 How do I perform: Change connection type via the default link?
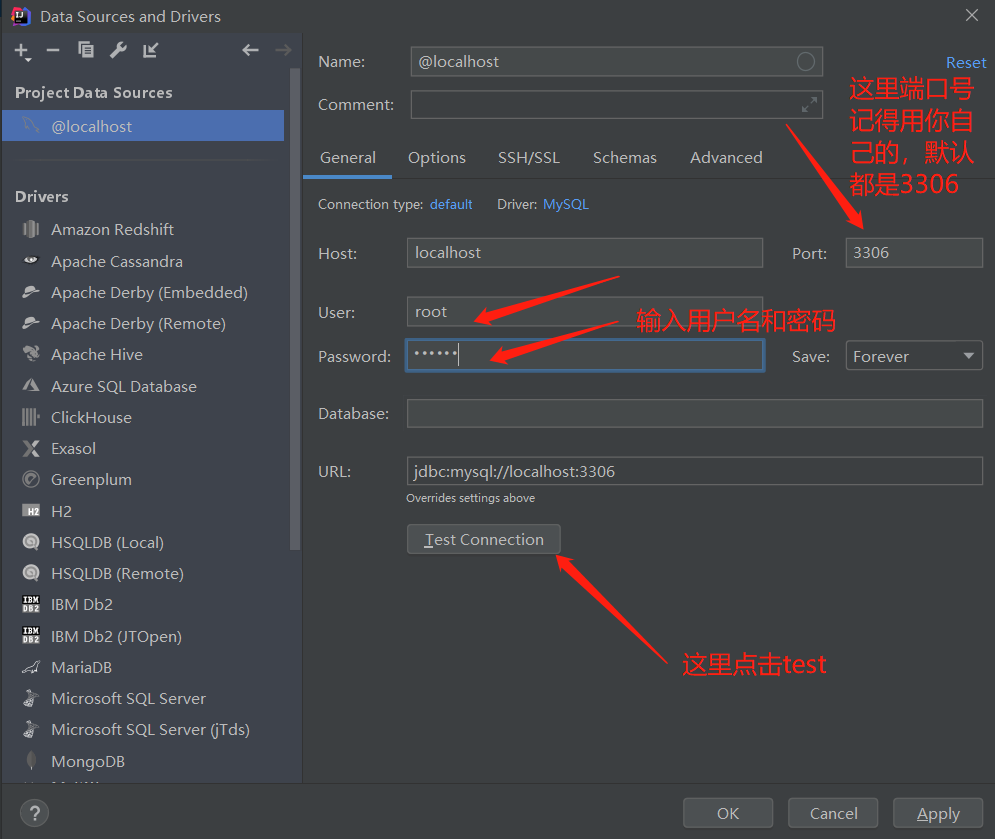451,204
